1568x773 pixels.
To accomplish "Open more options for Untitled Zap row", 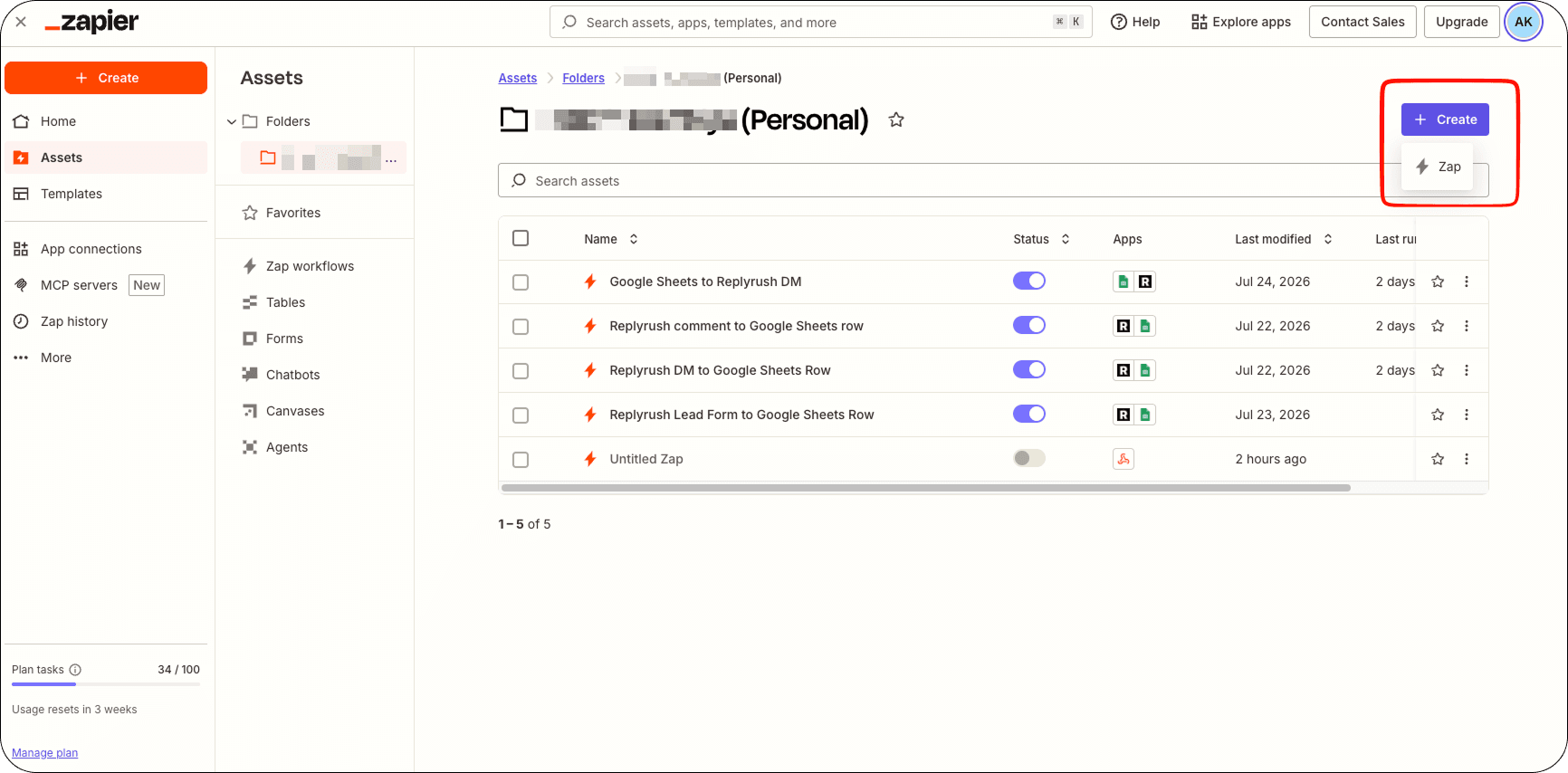I will coord(1467,459).
